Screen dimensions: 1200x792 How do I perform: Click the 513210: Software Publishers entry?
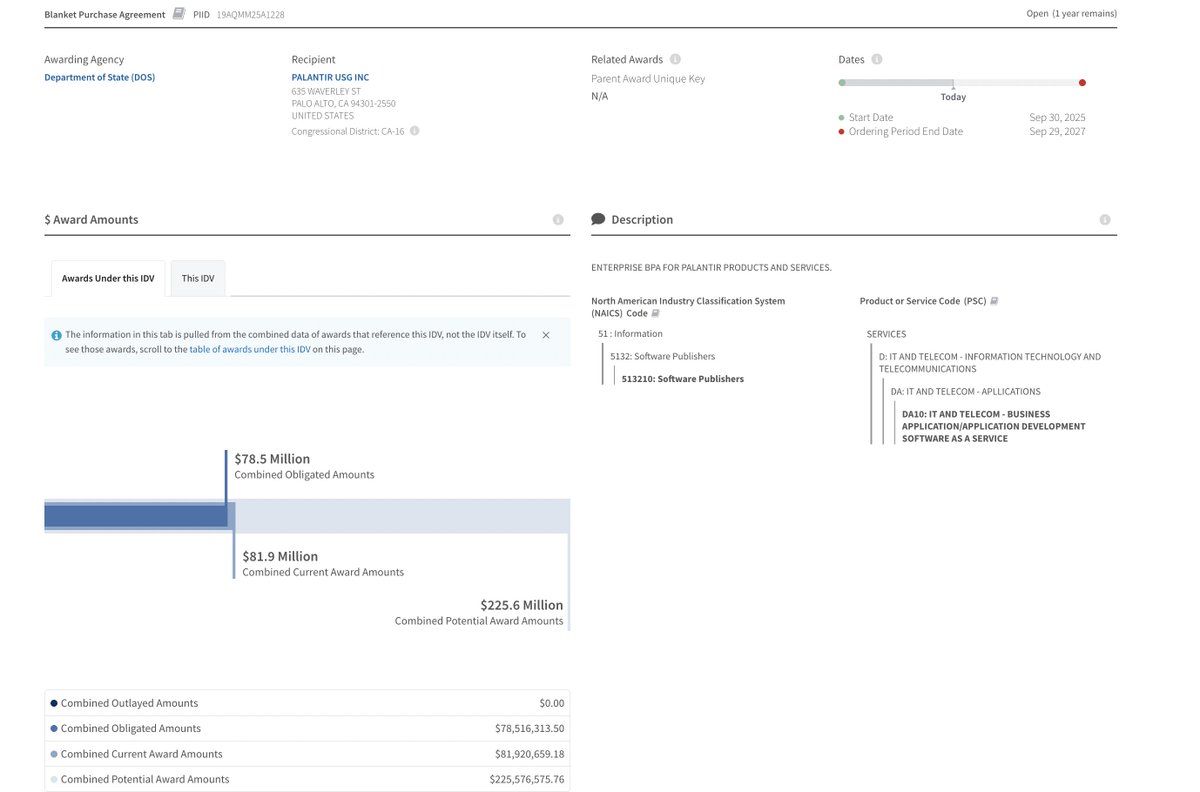682,379
